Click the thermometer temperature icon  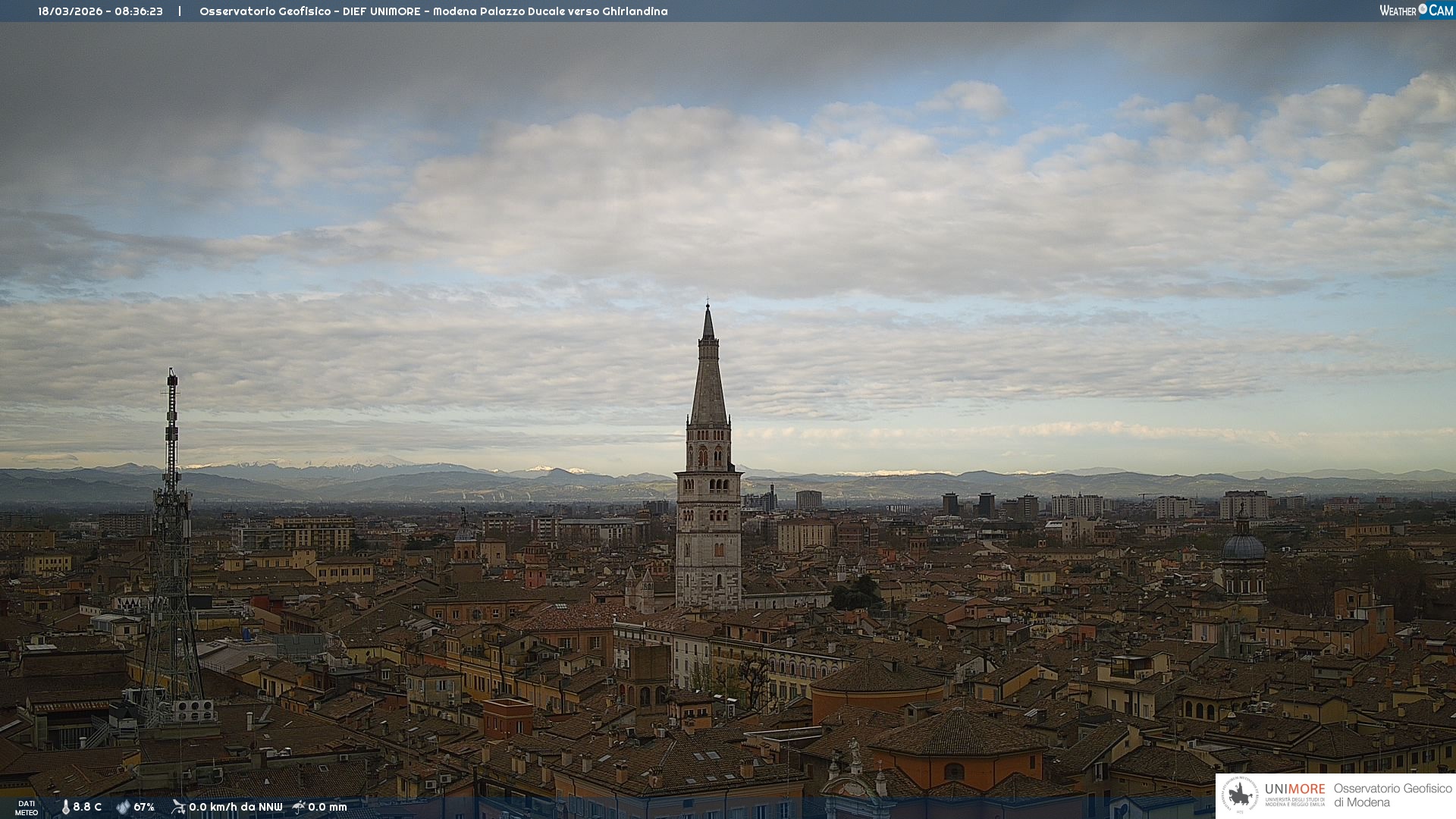(x=65, y=807)
